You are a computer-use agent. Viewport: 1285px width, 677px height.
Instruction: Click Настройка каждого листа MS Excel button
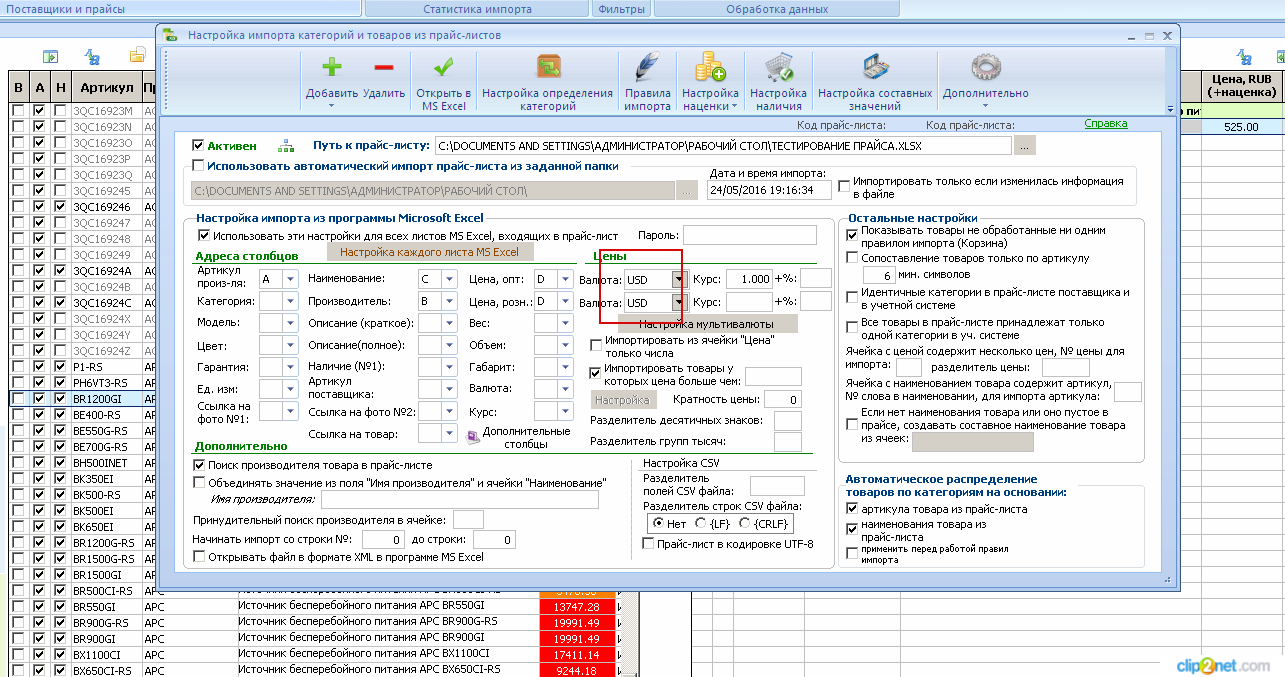point(429,252)
